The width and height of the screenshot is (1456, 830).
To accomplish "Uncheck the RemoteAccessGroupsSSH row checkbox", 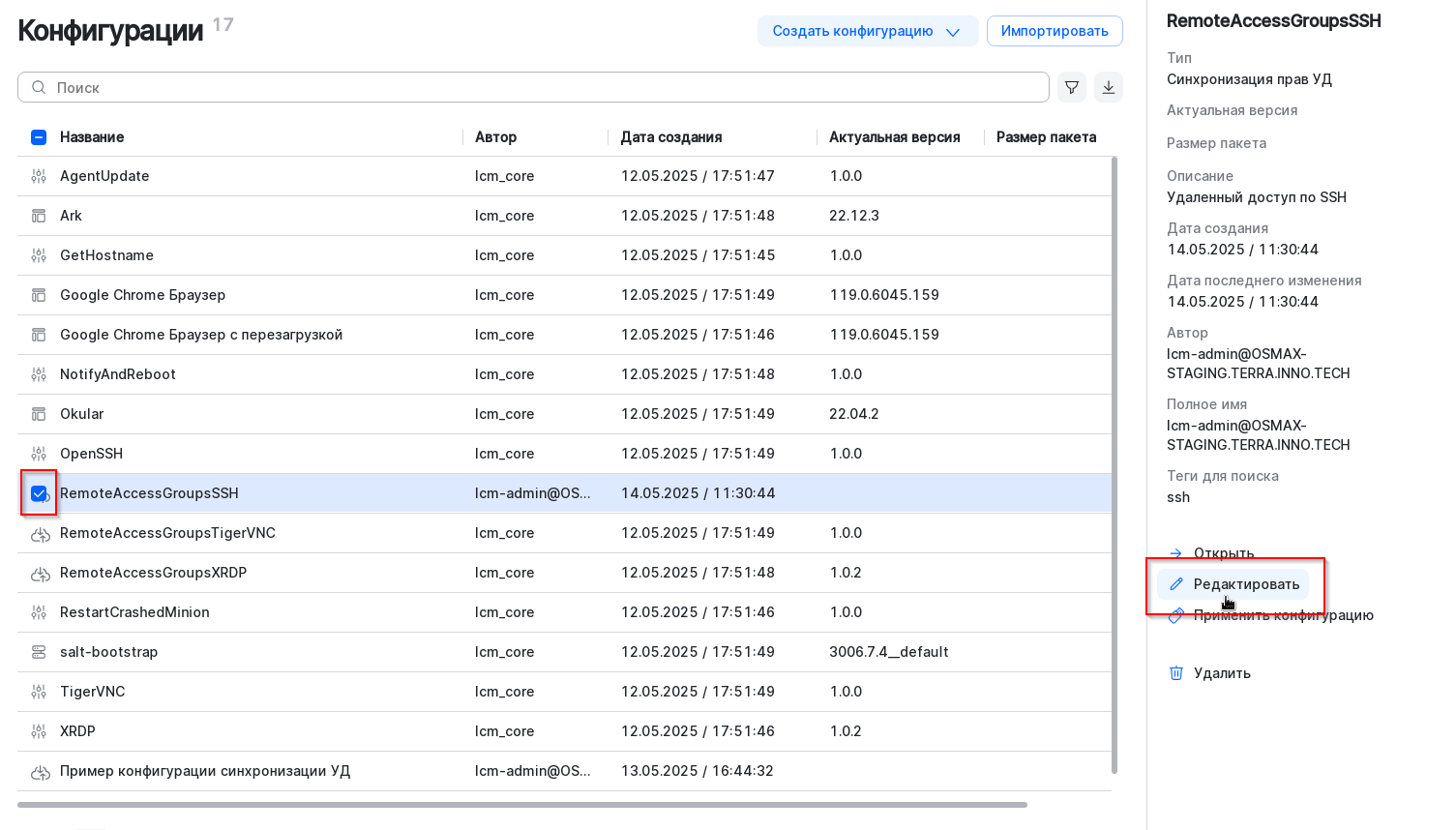I will (39, 493).
